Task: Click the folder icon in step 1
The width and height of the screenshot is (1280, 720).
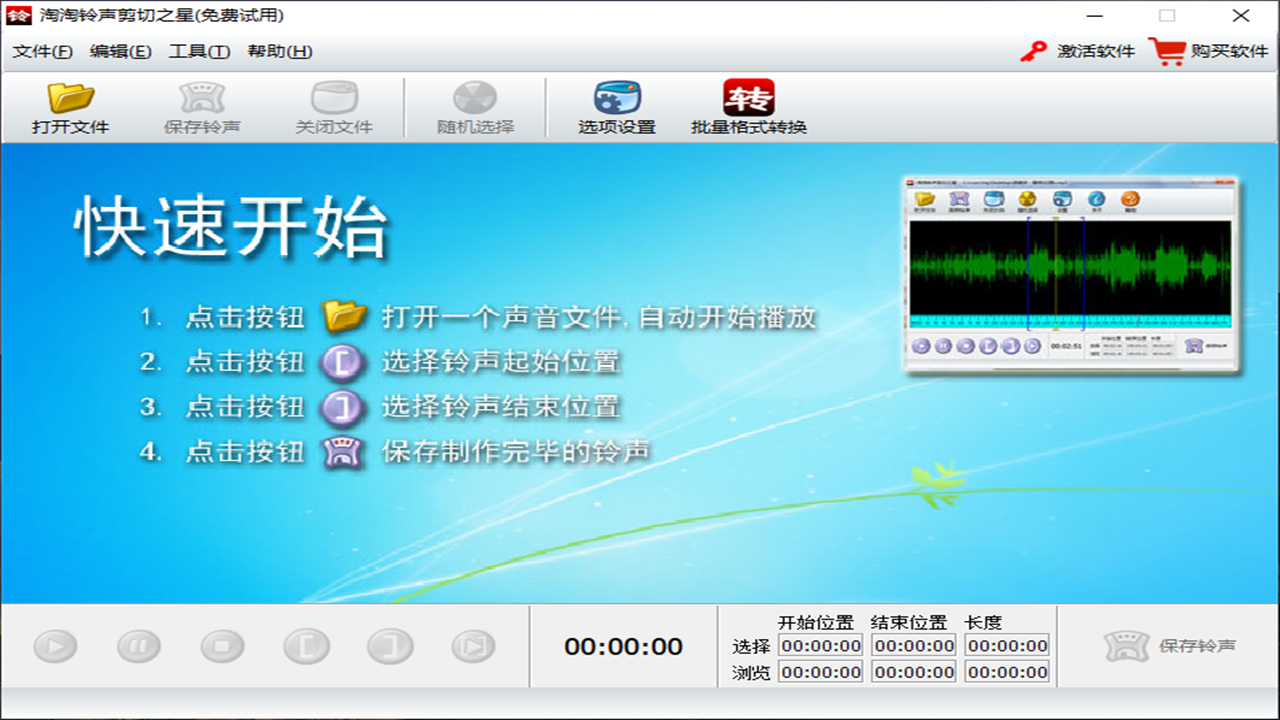Action: (346, 317)
